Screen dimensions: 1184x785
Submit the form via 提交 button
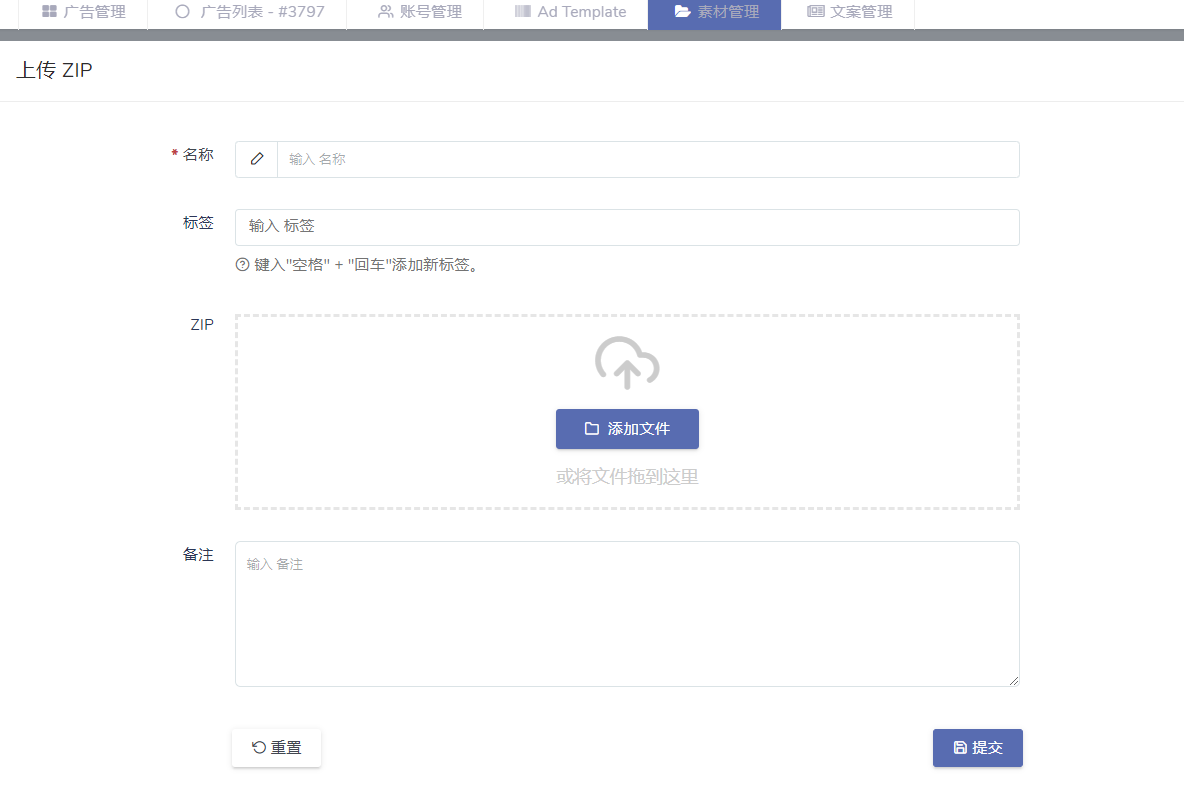[x=977, y=747]
